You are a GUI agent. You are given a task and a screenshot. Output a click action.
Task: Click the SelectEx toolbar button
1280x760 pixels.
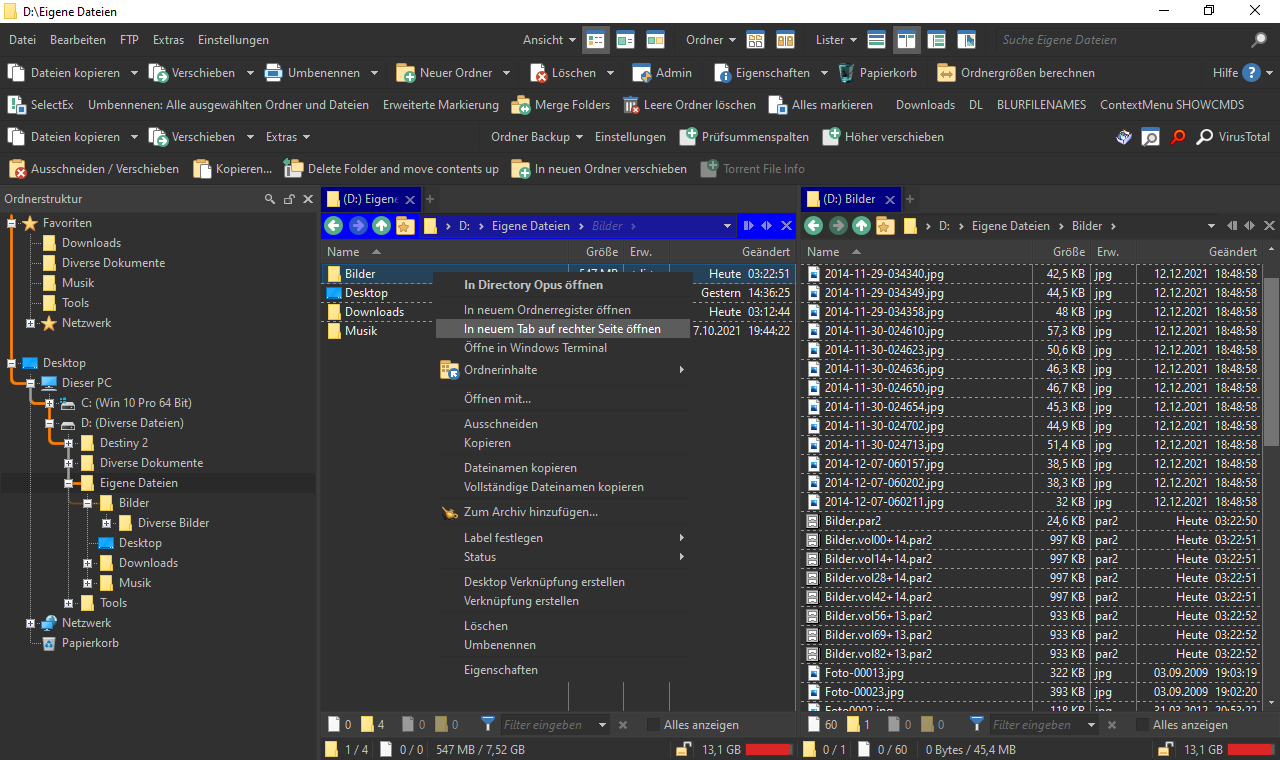coord(41,105)
